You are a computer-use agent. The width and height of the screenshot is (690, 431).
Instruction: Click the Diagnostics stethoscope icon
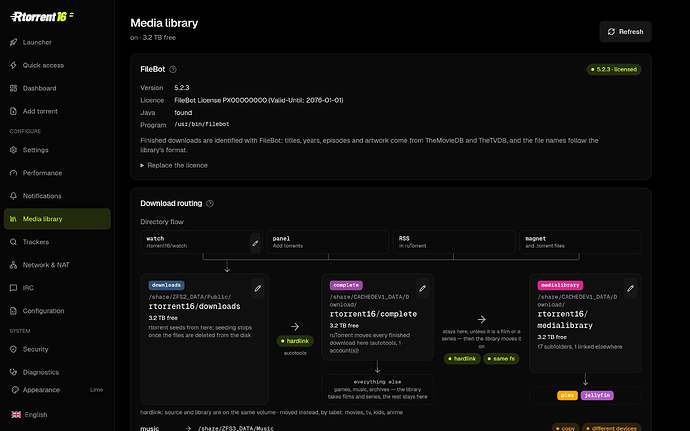[x=14, y=372]
